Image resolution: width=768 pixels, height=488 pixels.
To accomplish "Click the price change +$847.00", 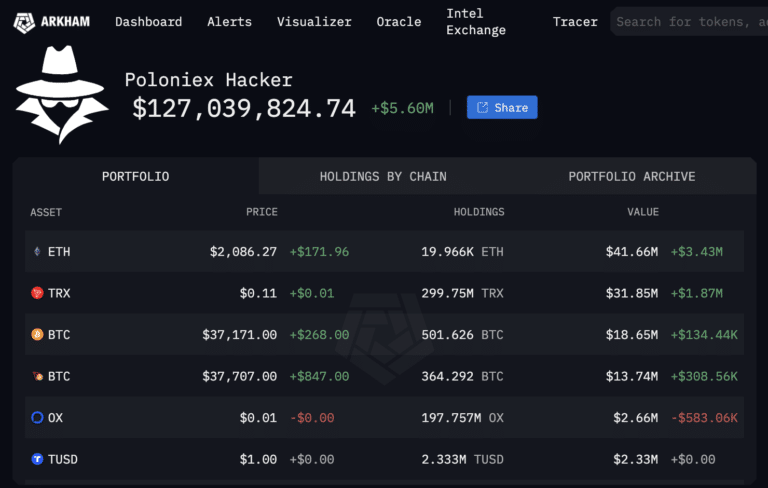I will pos(319,376).
